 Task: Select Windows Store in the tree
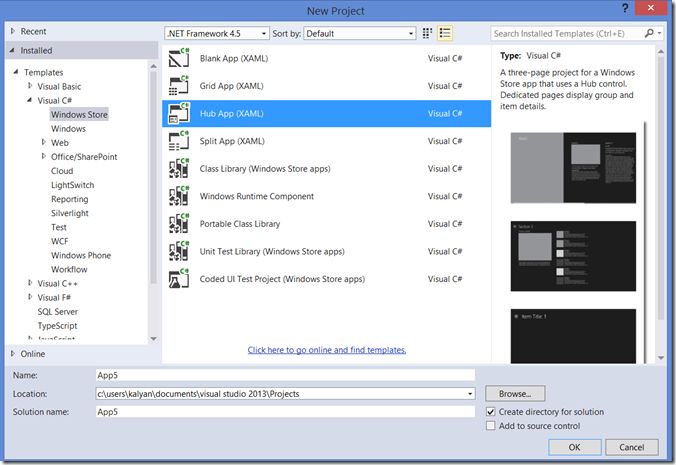79,114
